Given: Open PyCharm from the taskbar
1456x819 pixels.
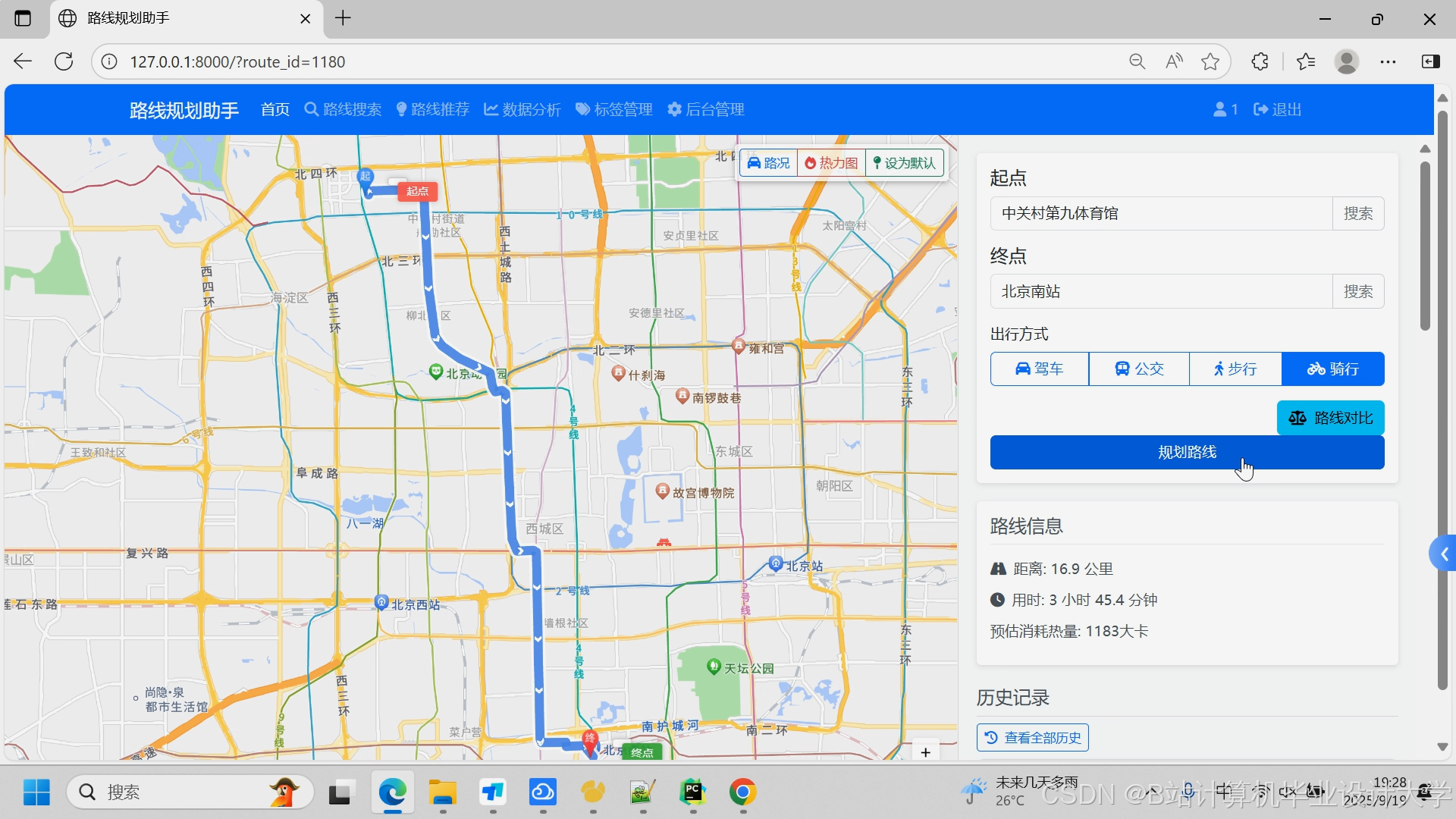Looking at the screenshot, I should 692,792.
